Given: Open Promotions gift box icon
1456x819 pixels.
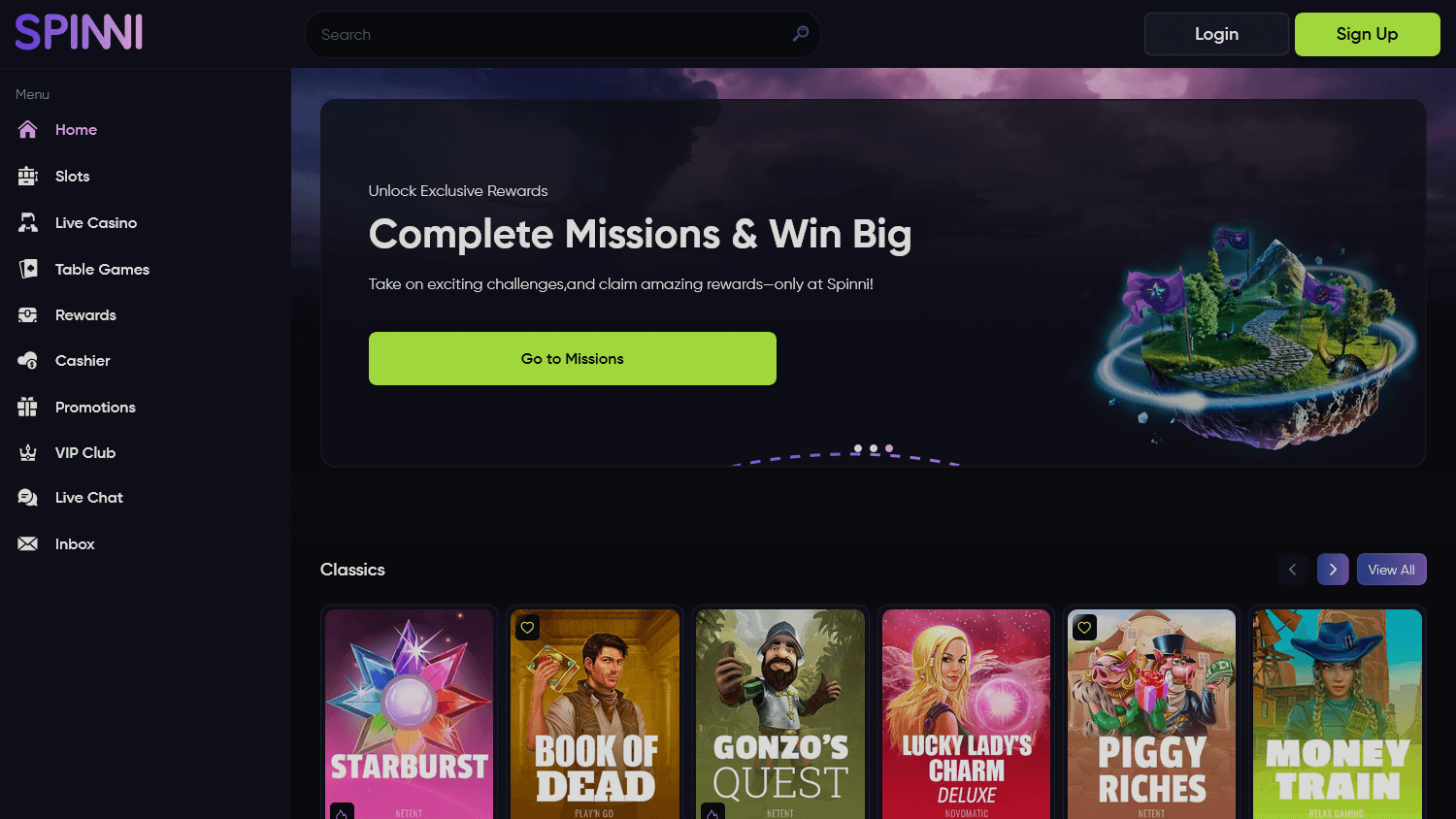Looking at the screenshot, I should (x=27, y=407).
